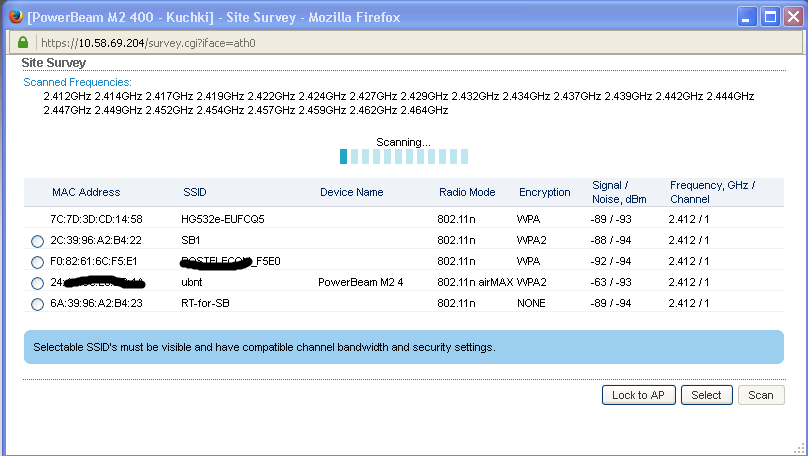This screenshot has height=456, width=808.
Task: Select radio button for SB1 network
Action: click(37, 241)
